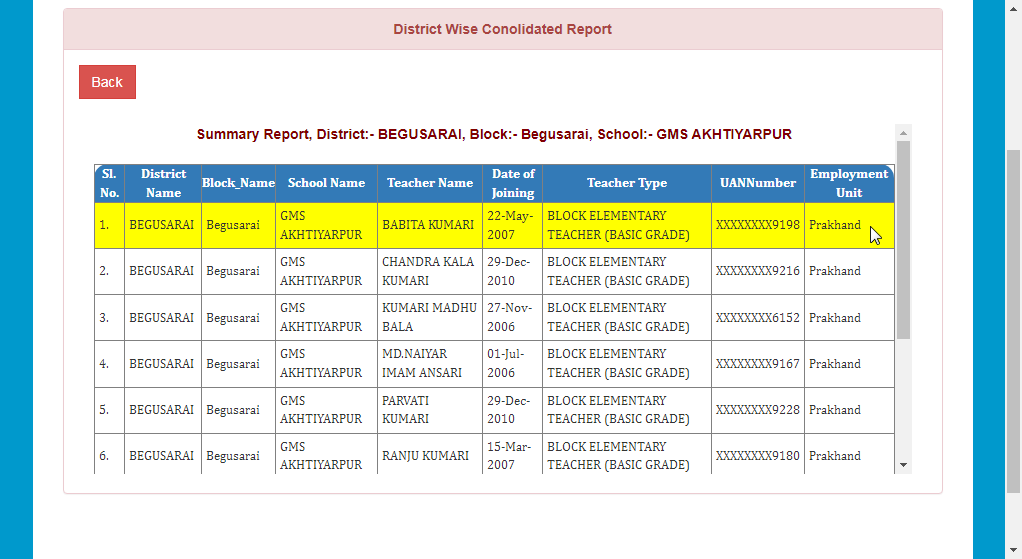Click the Date of Joining column header
Screen dimensions: 1022x559
point(512,183)
